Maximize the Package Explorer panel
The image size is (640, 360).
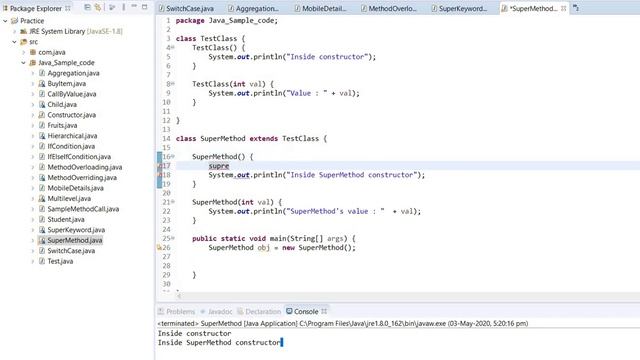pos(144,7)
